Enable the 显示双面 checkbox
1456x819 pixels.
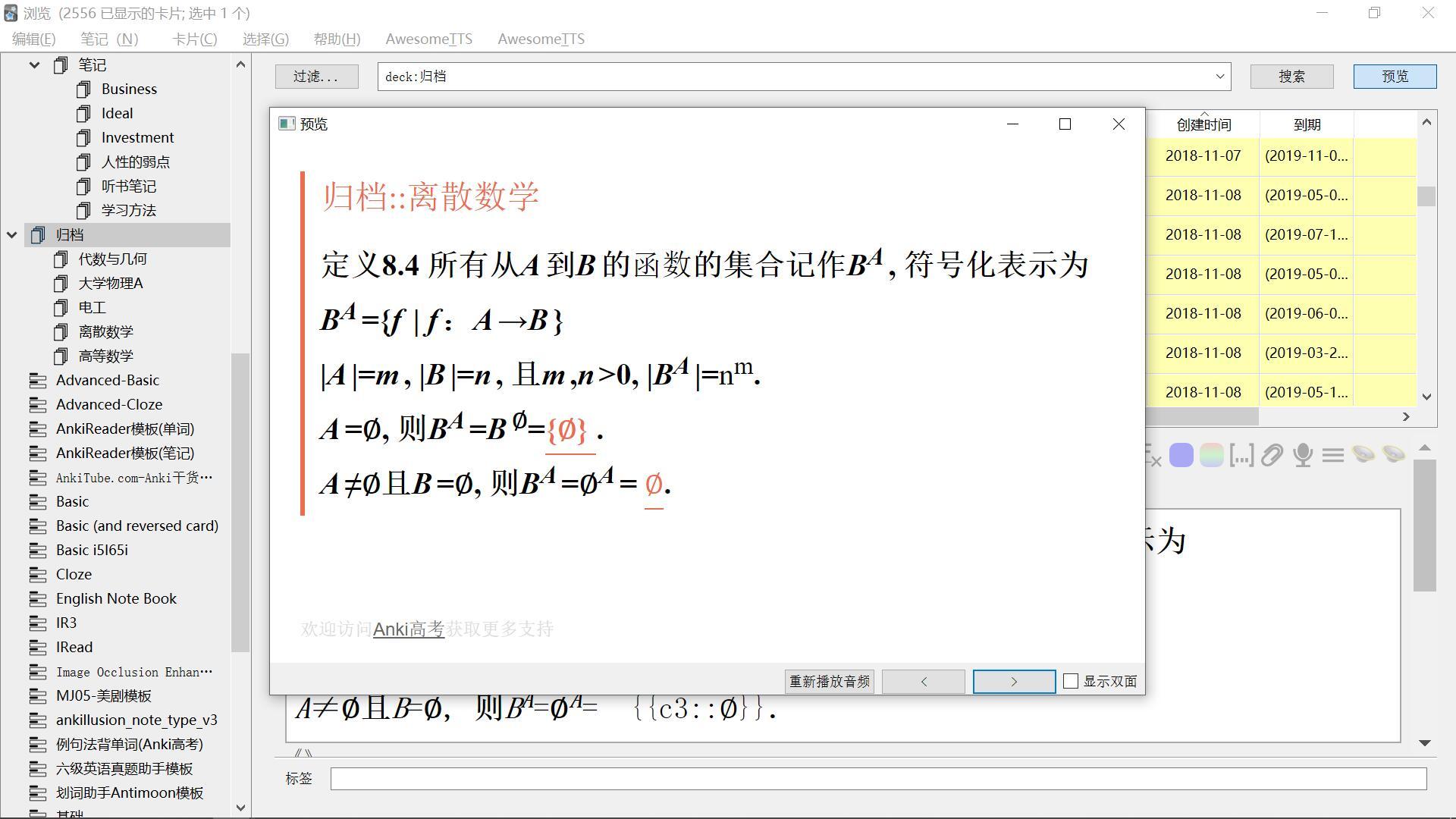pos(1071,681)
